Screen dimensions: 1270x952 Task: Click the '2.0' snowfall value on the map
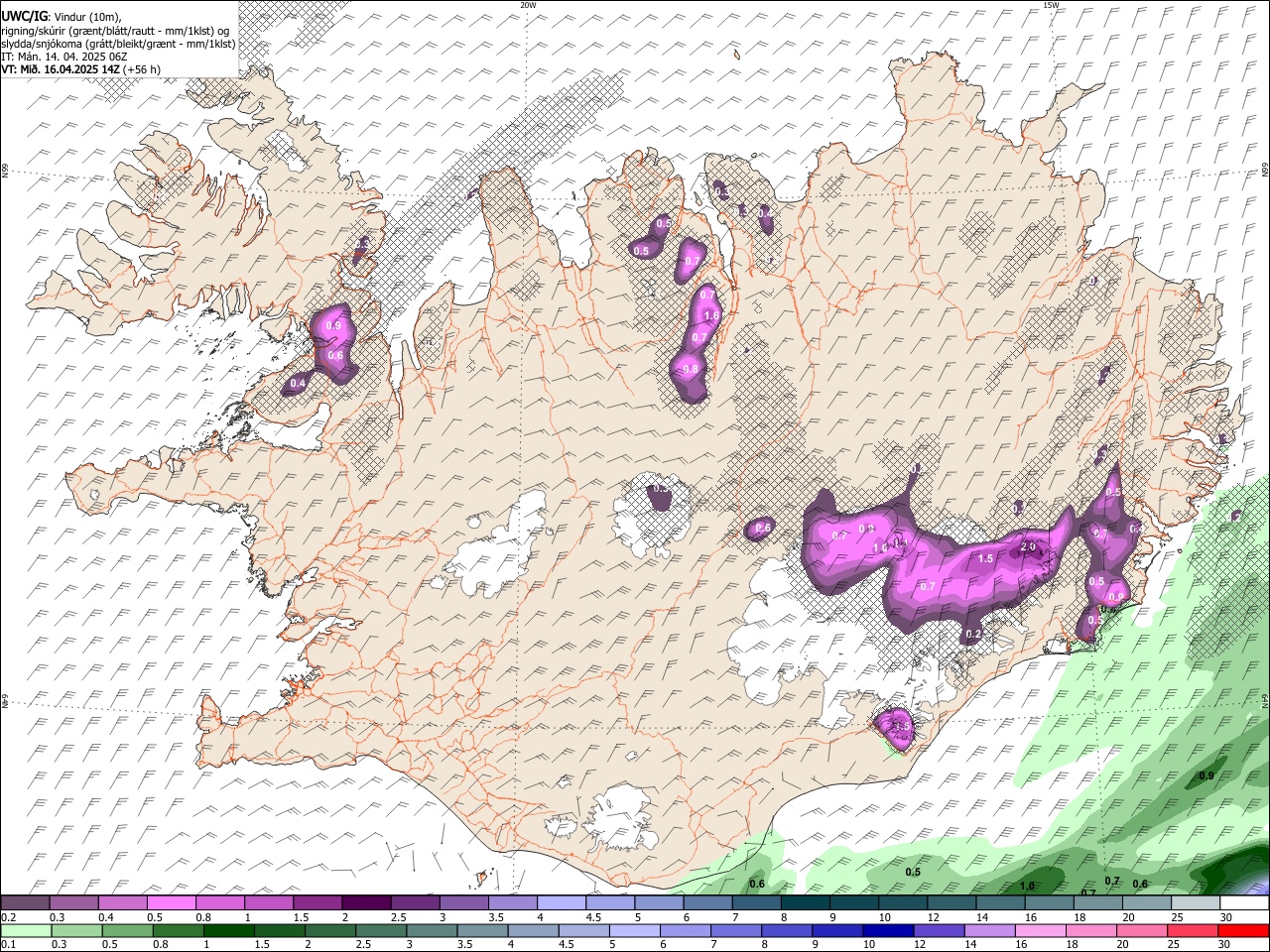(x=1028, y=547)
